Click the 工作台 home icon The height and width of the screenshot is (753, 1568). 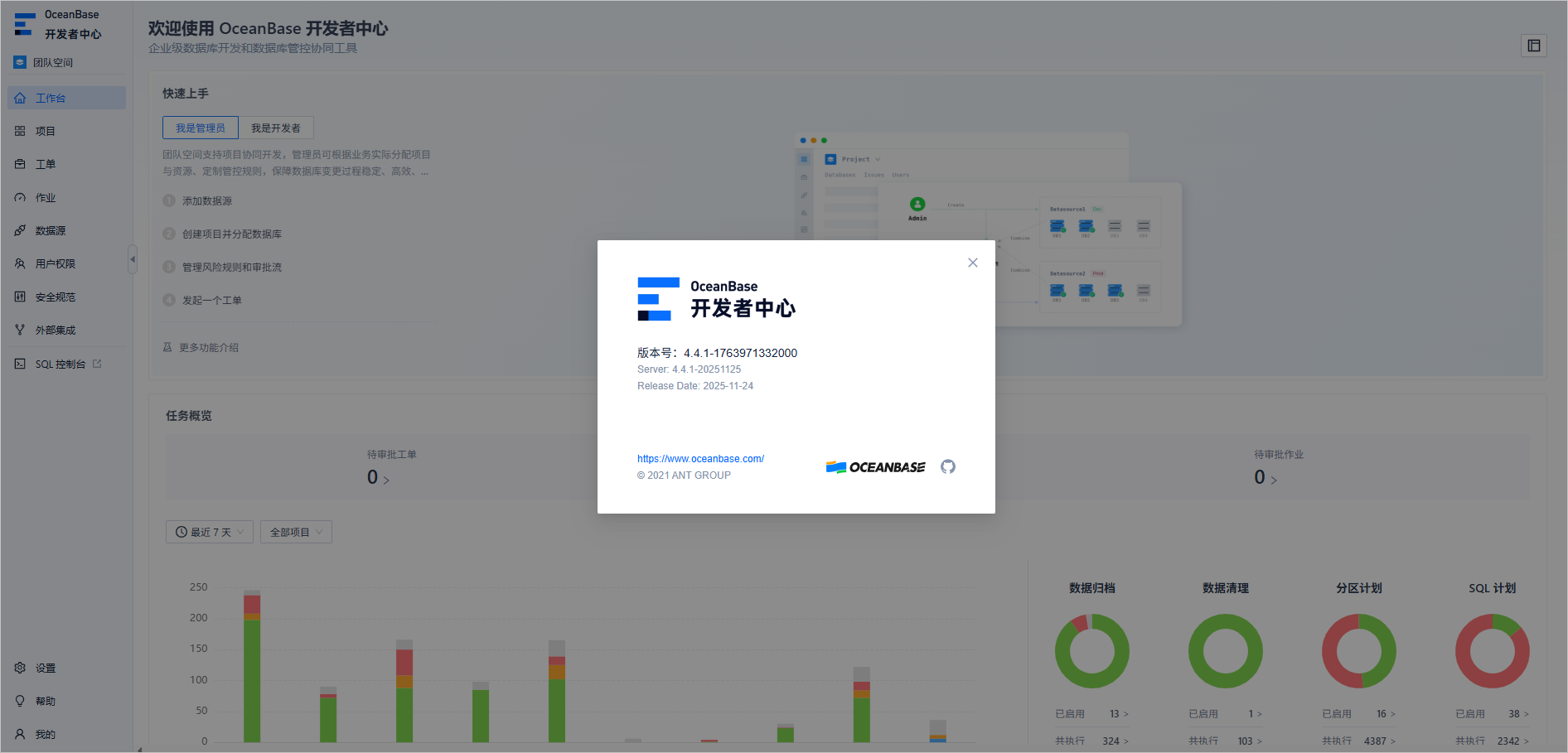click(20, 98)
